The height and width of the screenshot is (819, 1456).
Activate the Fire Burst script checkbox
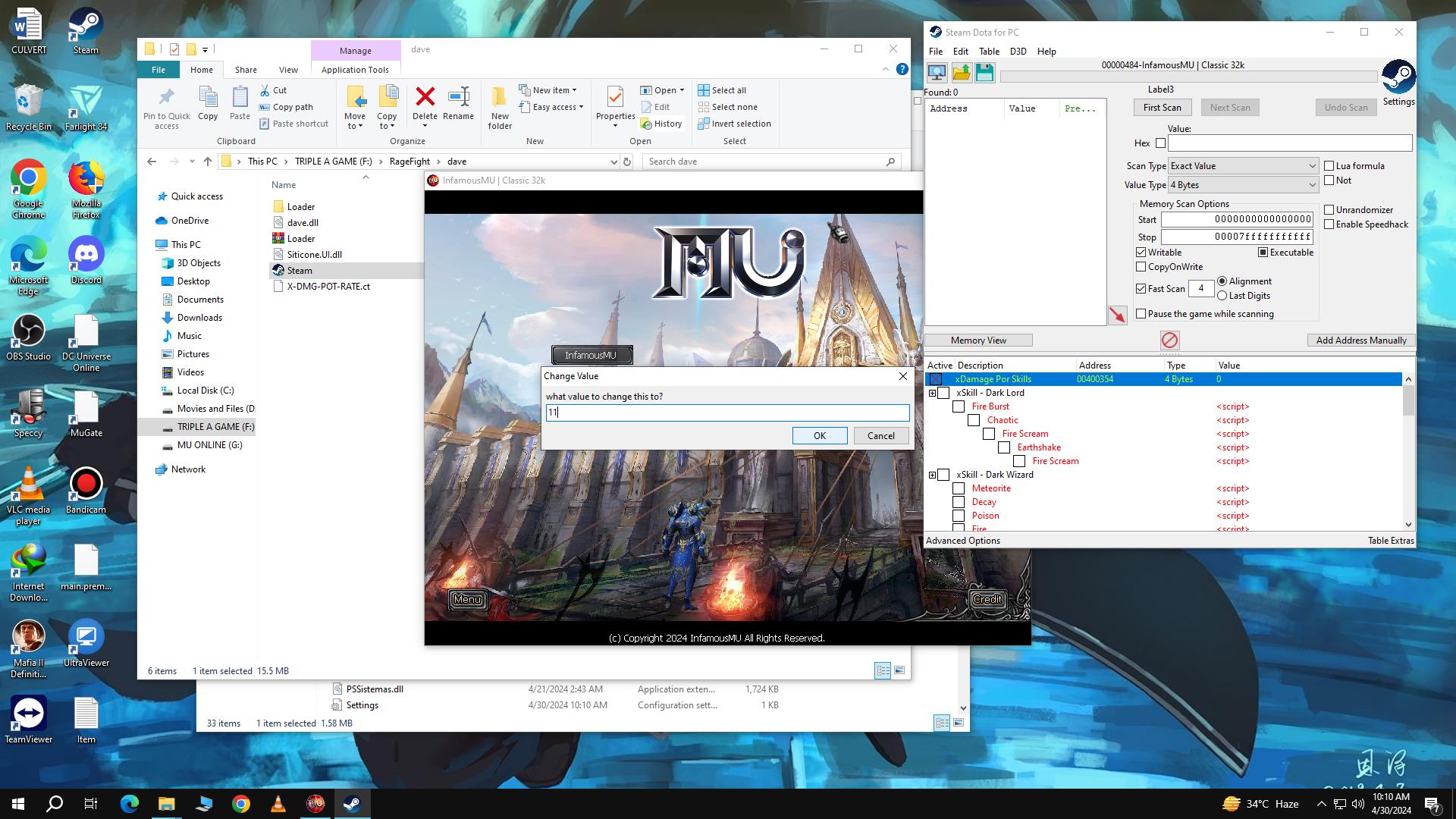tap(959, 406)
